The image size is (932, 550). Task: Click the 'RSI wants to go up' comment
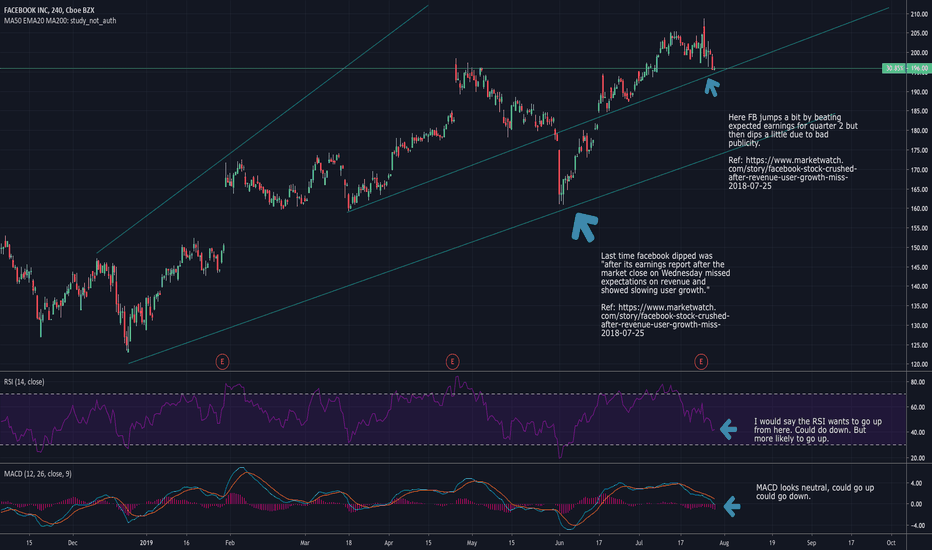tap(818, 430)
